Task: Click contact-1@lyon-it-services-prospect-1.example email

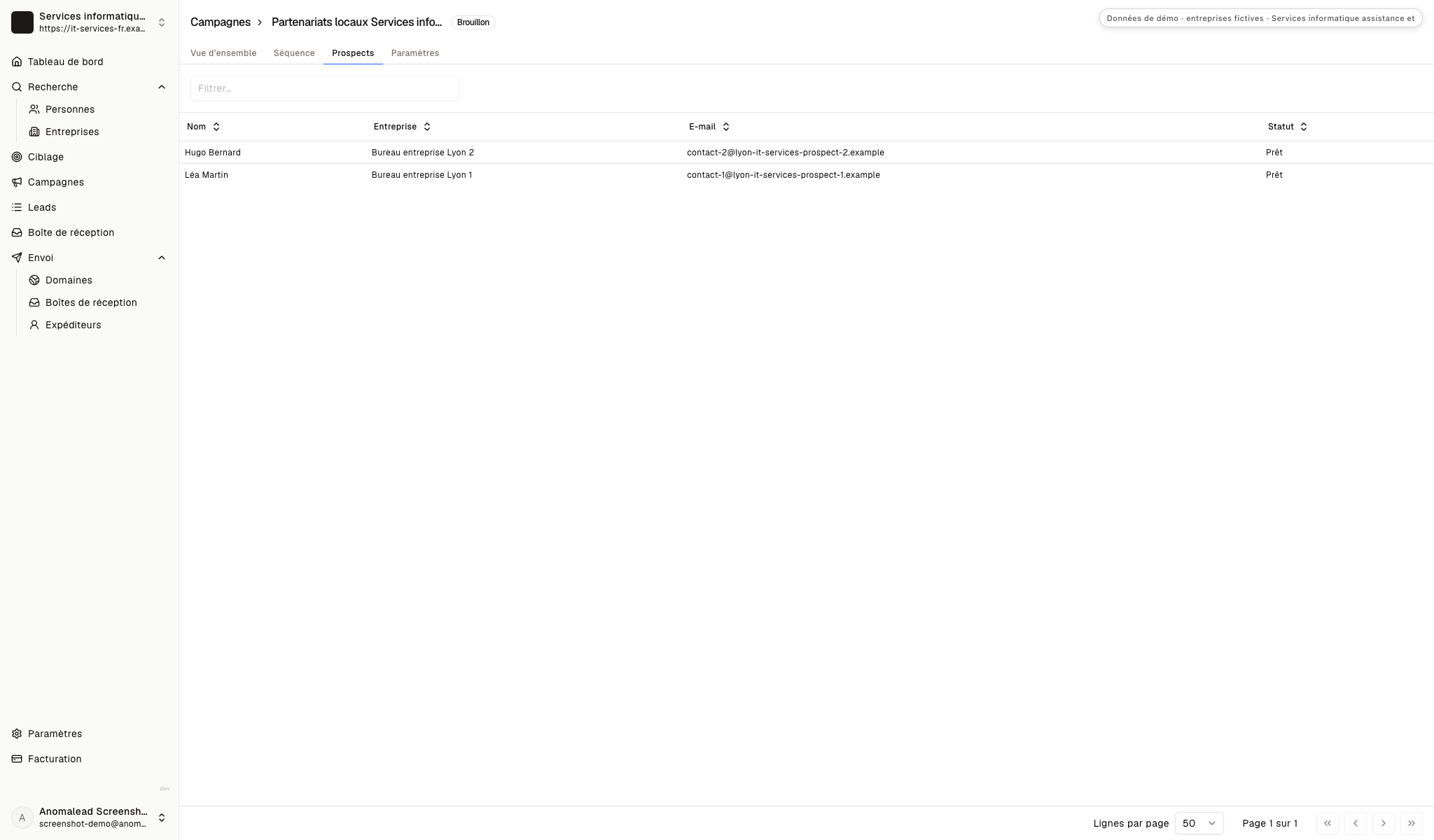Action: tap(784, 175)
